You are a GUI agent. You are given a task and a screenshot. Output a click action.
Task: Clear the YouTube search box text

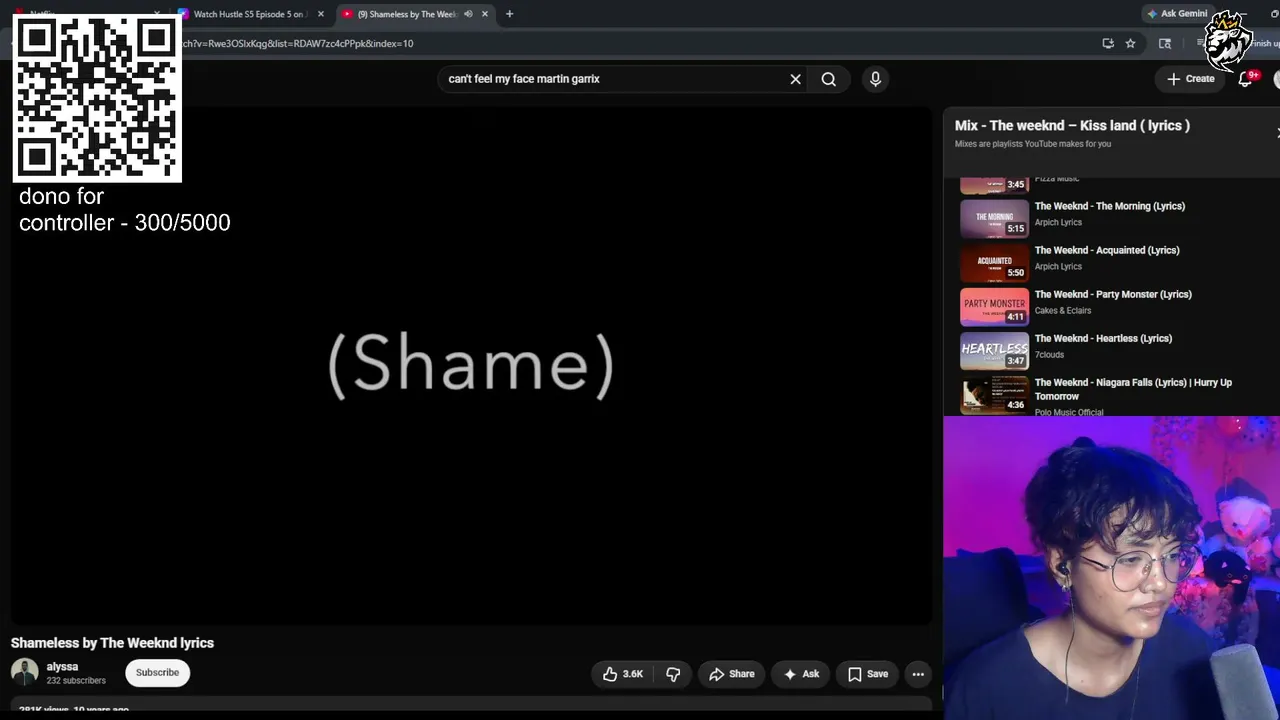[796, 79]
